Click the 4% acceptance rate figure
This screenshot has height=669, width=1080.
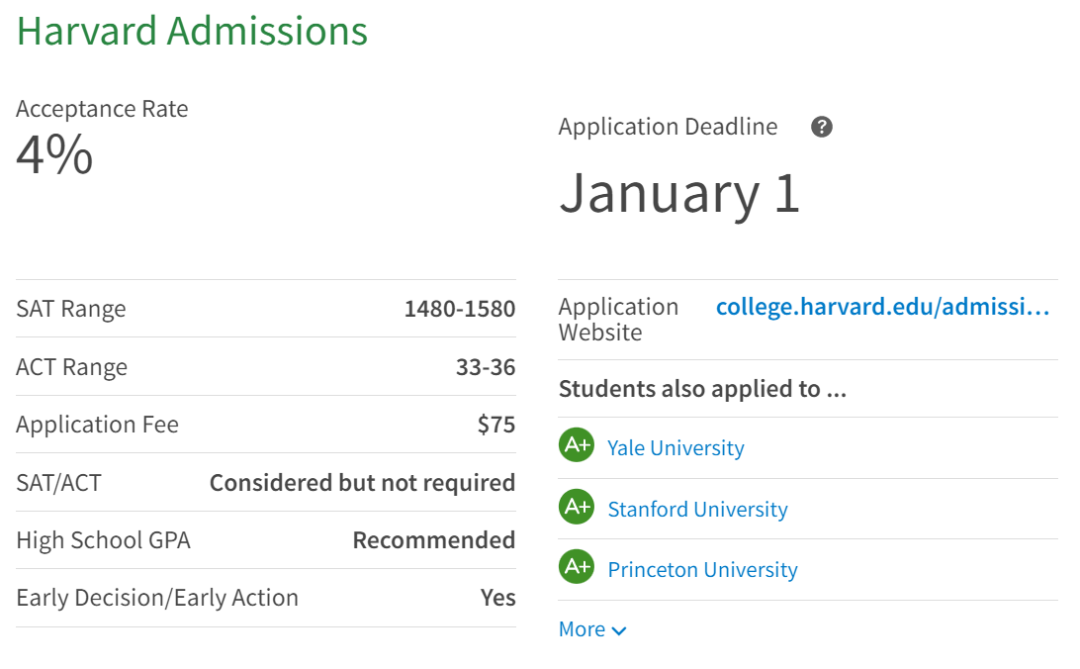(x=55, y=156)
